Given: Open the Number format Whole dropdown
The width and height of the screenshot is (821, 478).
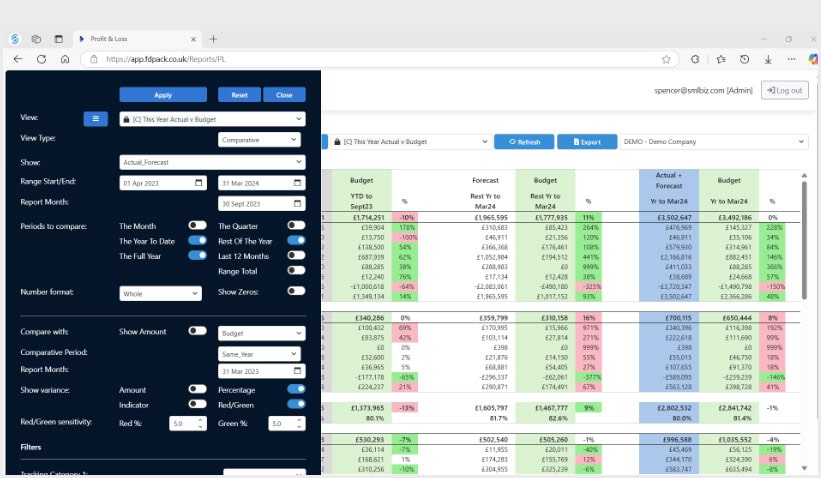Looking at the screenshot, I should click(x=160, y=294).
